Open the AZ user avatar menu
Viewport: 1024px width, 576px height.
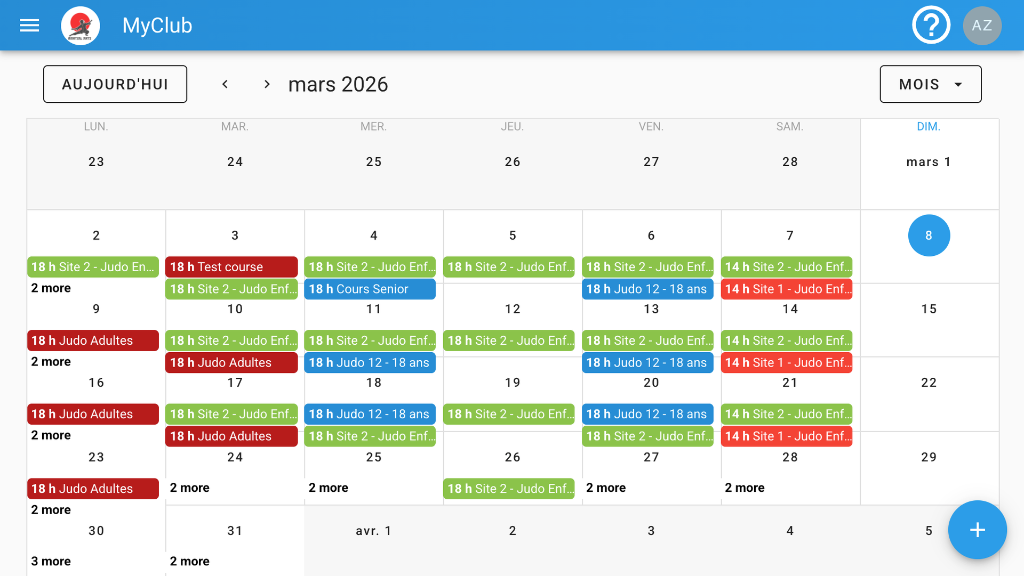click(x=982, y=25)
